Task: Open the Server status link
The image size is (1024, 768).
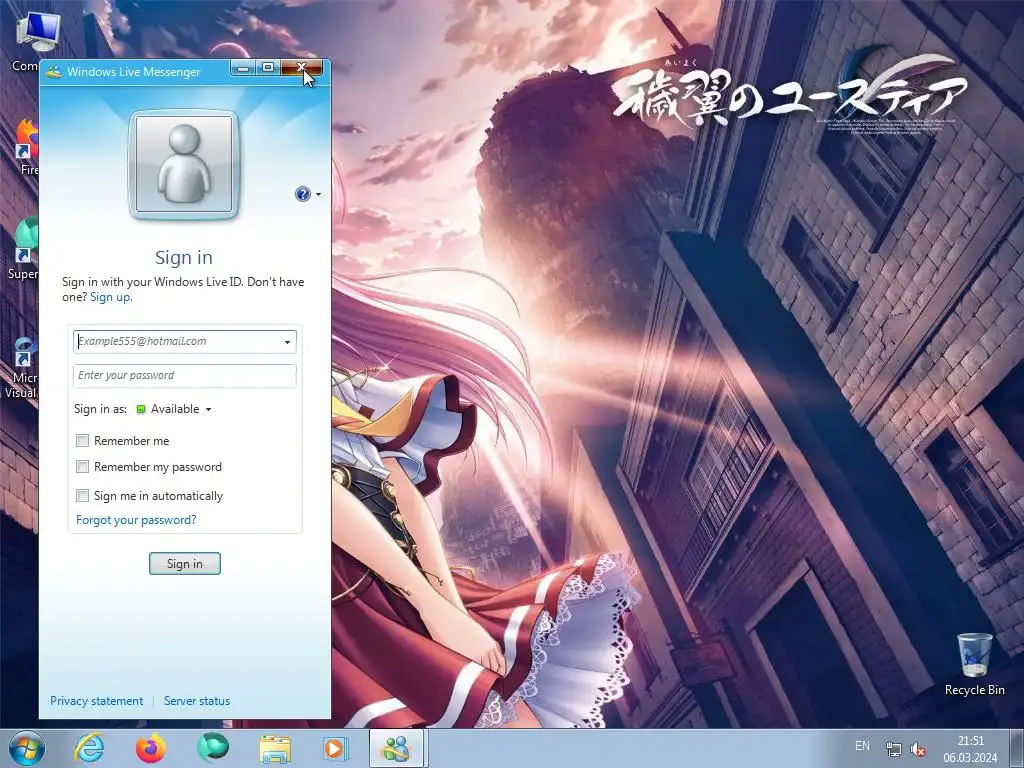Action: pyautogui.click(x=197, y=701)
